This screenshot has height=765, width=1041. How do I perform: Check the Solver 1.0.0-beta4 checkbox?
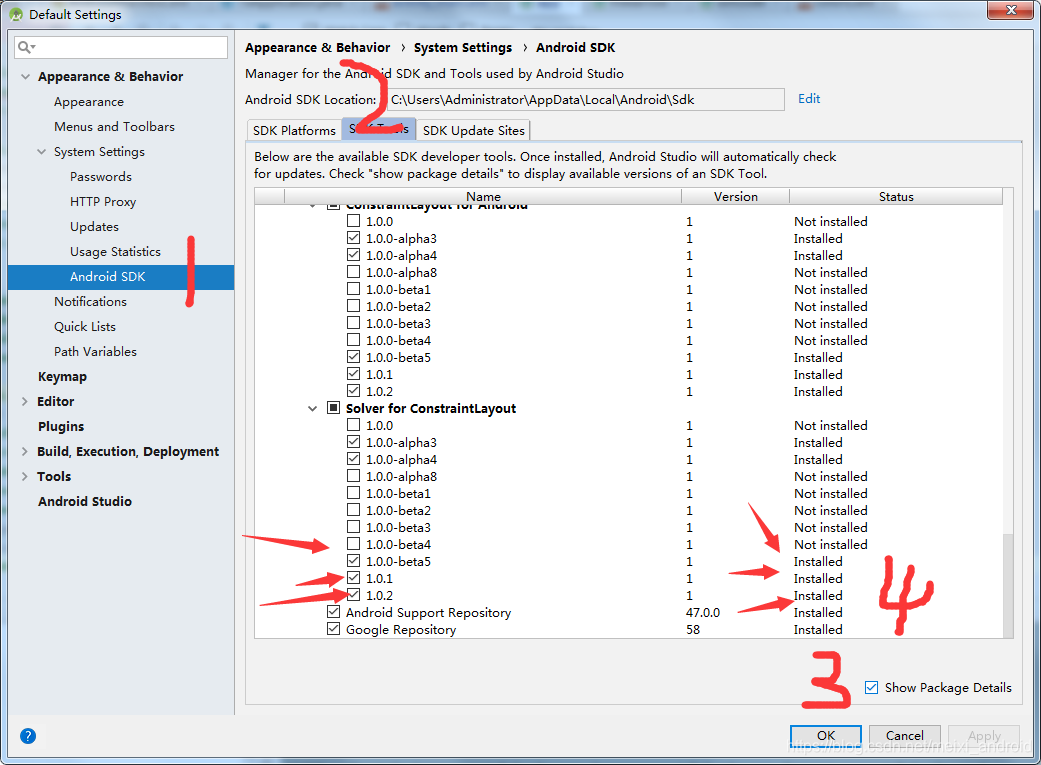tap(353, 544)
